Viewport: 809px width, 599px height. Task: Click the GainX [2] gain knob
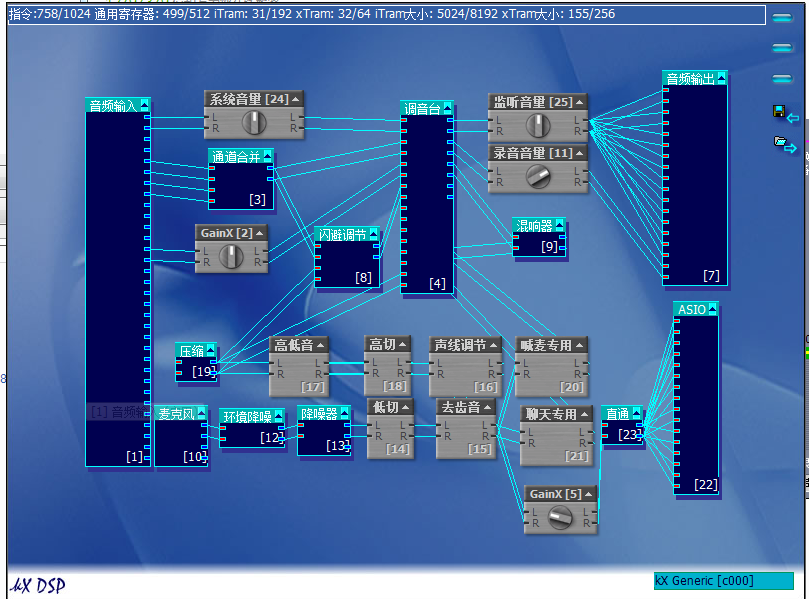(x=231, y=256)
